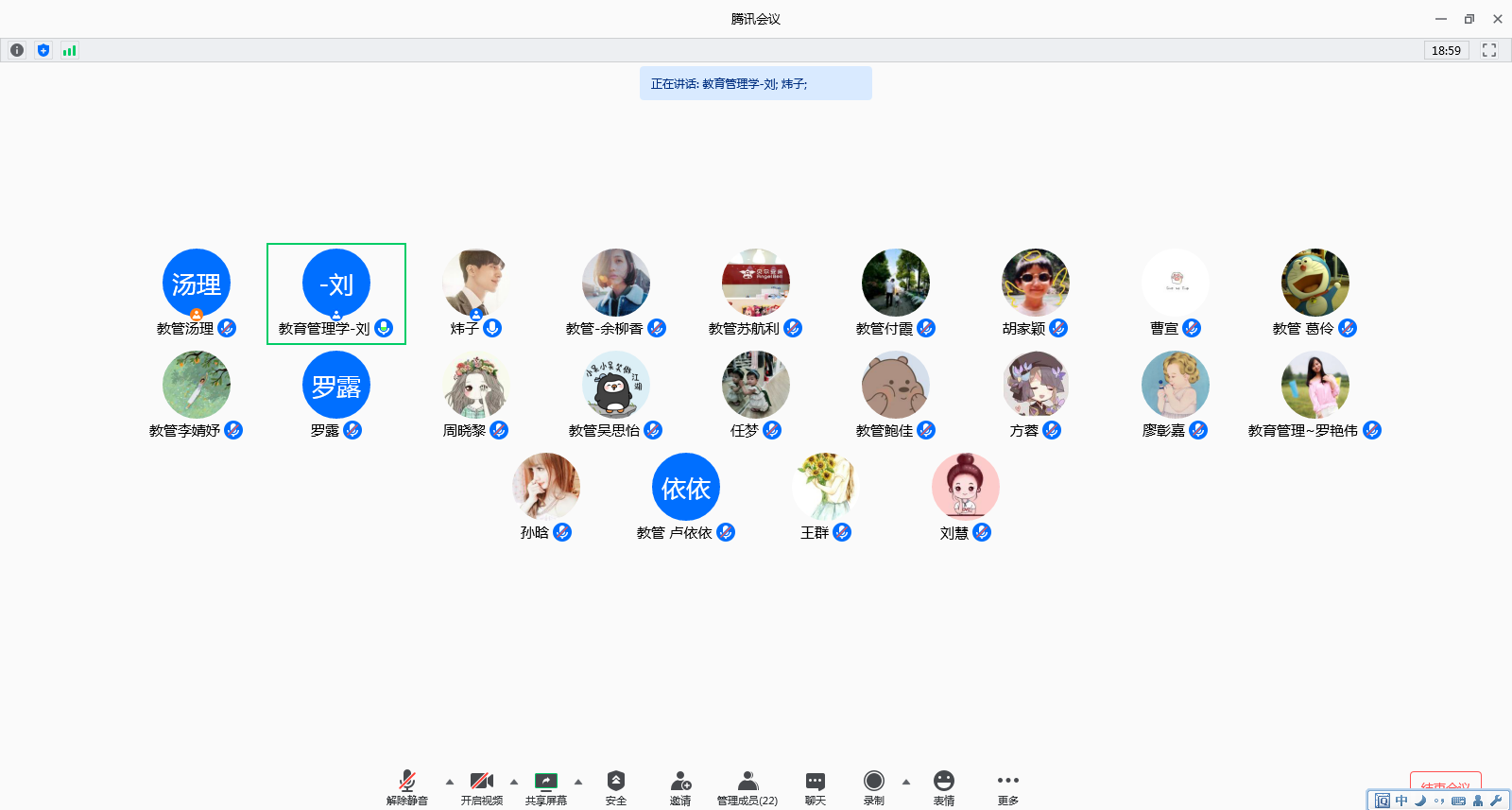This screenshot has width=1512, height=810.
Task: Open 管理成员(22) member management
Action: [x=747, y=785]
